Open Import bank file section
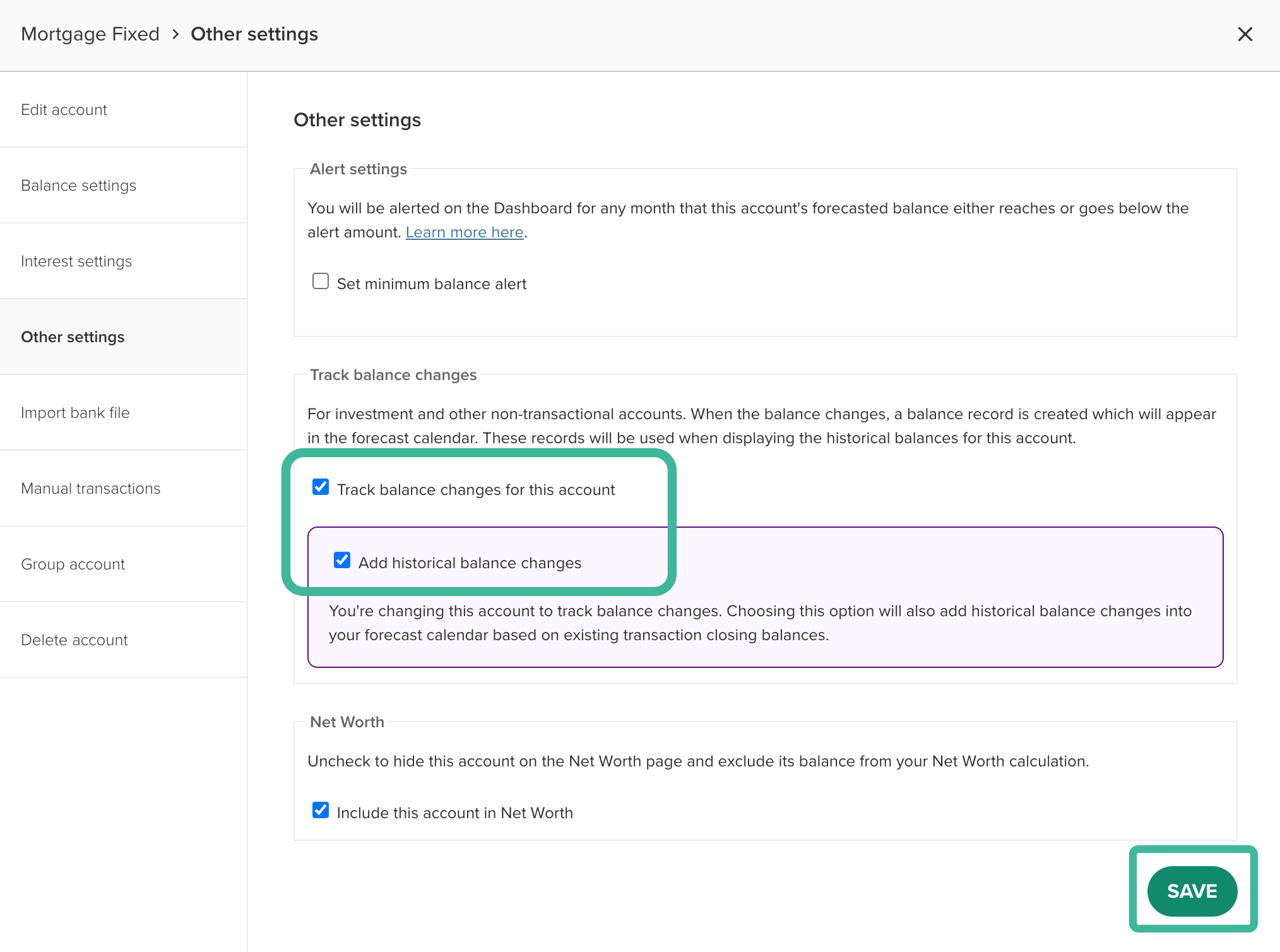Screen dimensions: 1280x952 75,413
